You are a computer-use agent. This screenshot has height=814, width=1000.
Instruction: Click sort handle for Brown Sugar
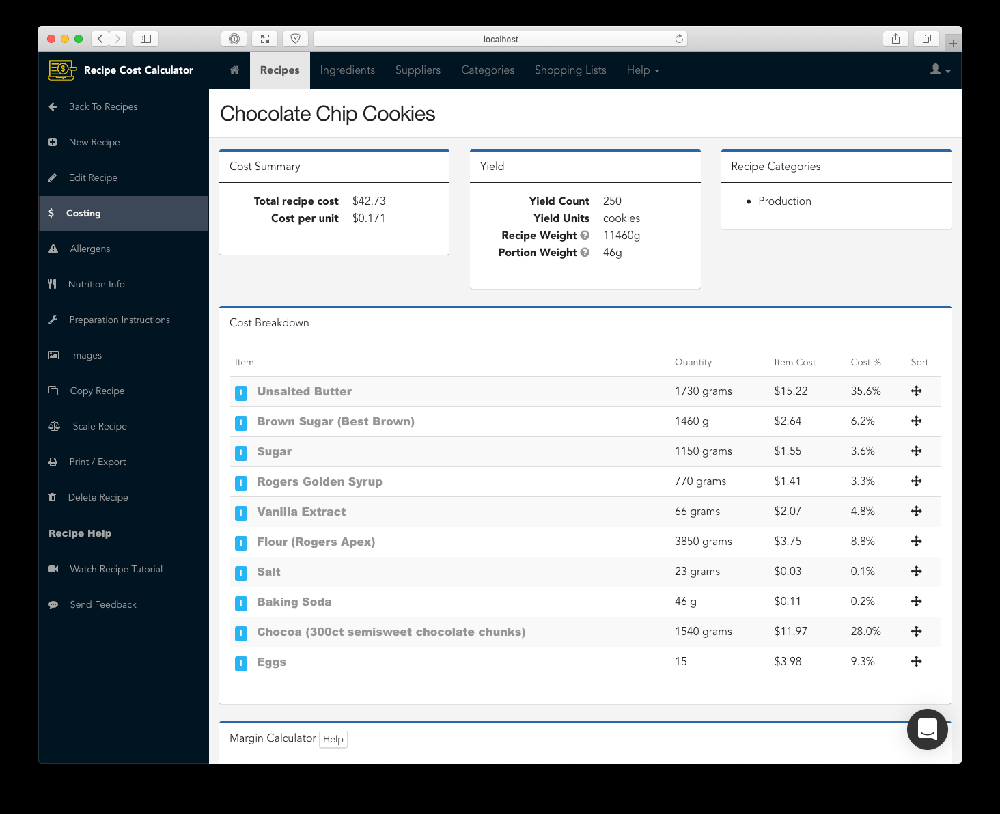tap(916, 421)
